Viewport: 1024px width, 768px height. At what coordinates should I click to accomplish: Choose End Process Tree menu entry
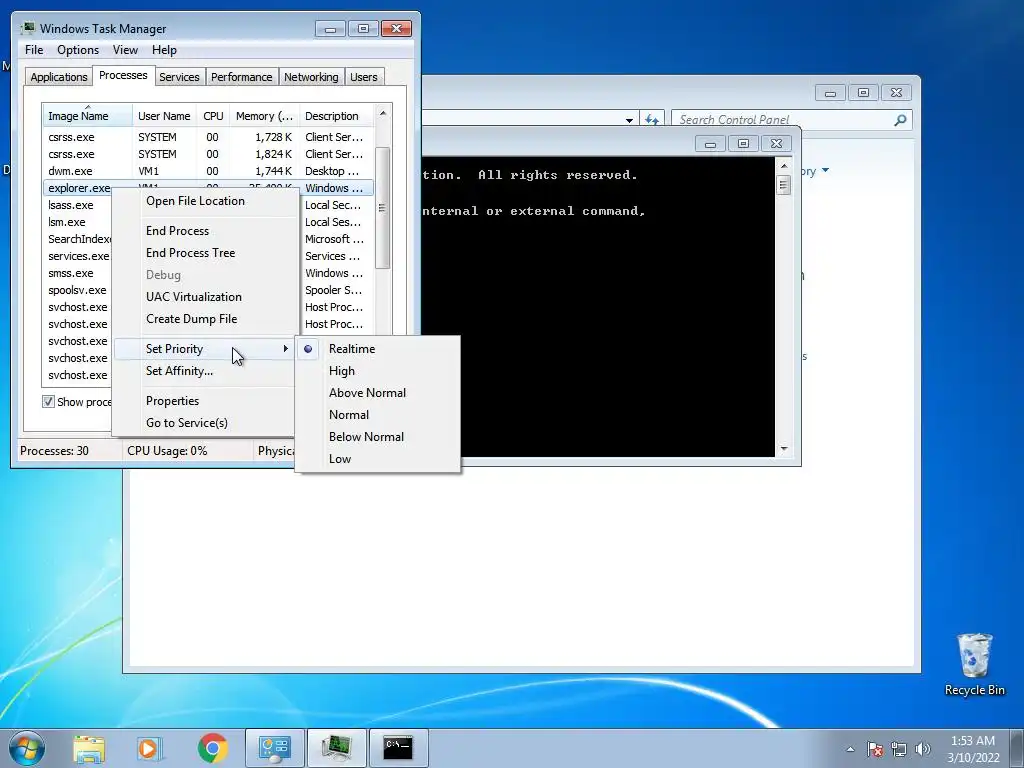[x=190, y=253]
